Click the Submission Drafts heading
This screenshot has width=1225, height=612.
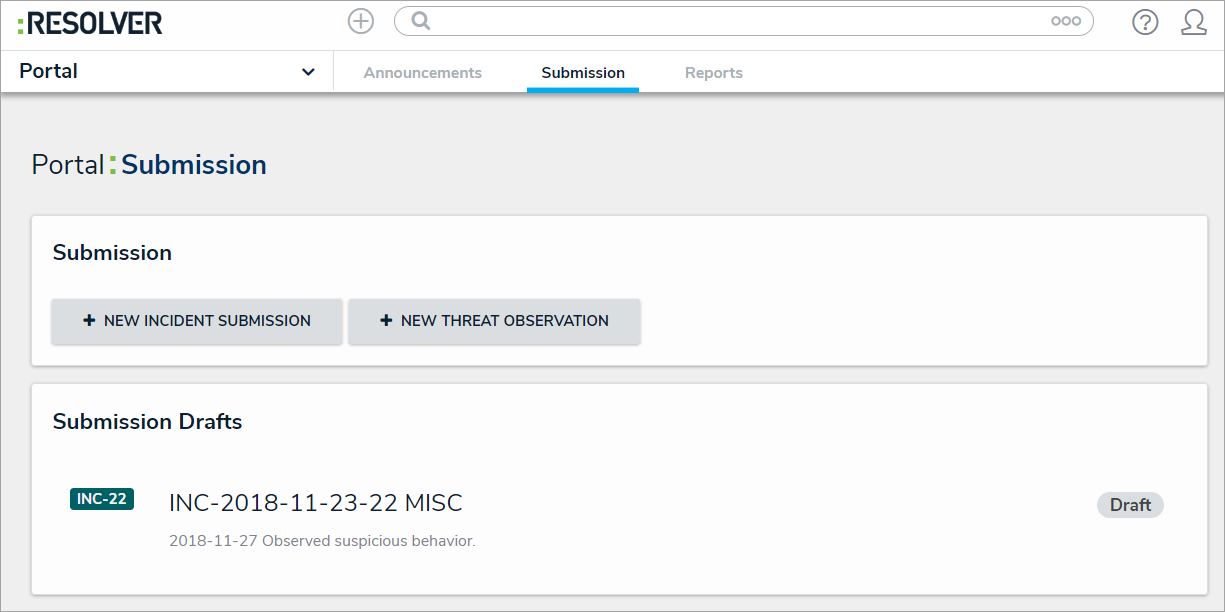[147, 422]
